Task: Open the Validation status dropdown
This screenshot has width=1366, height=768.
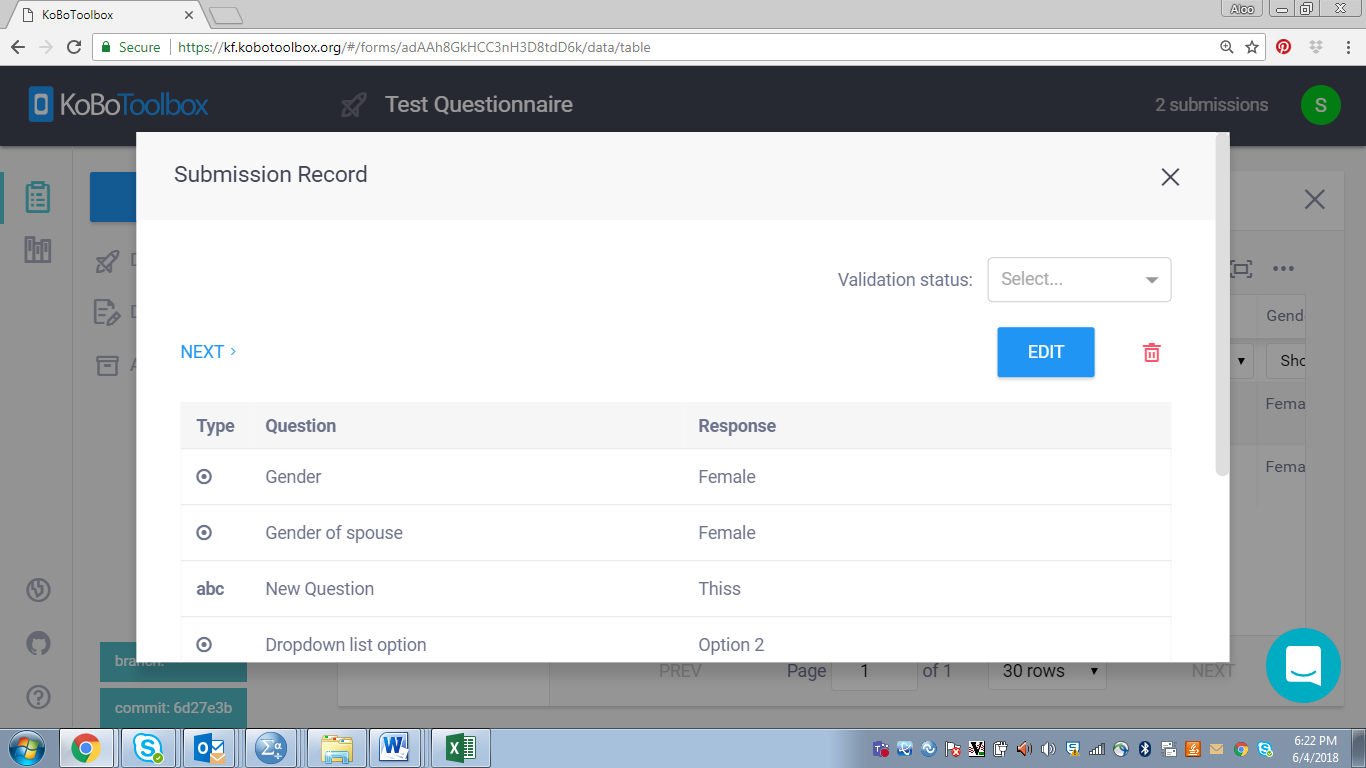Action: pos(1079,280)
